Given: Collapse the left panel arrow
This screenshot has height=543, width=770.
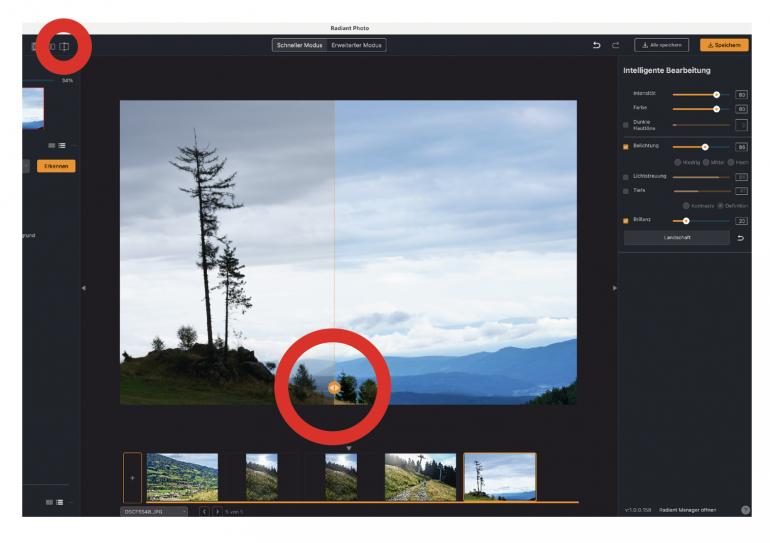Looking at the screenshot, I should tap(83, 288).
